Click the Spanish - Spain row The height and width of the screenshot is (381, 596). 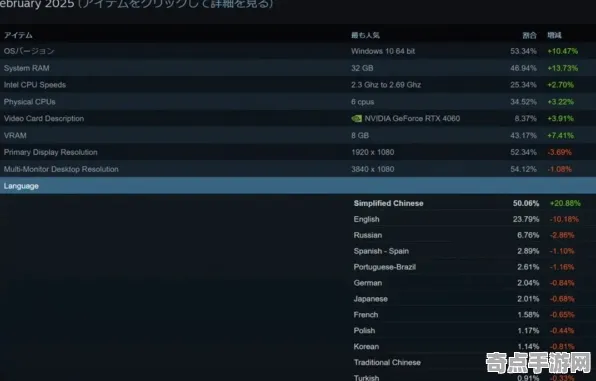[467, 251]
